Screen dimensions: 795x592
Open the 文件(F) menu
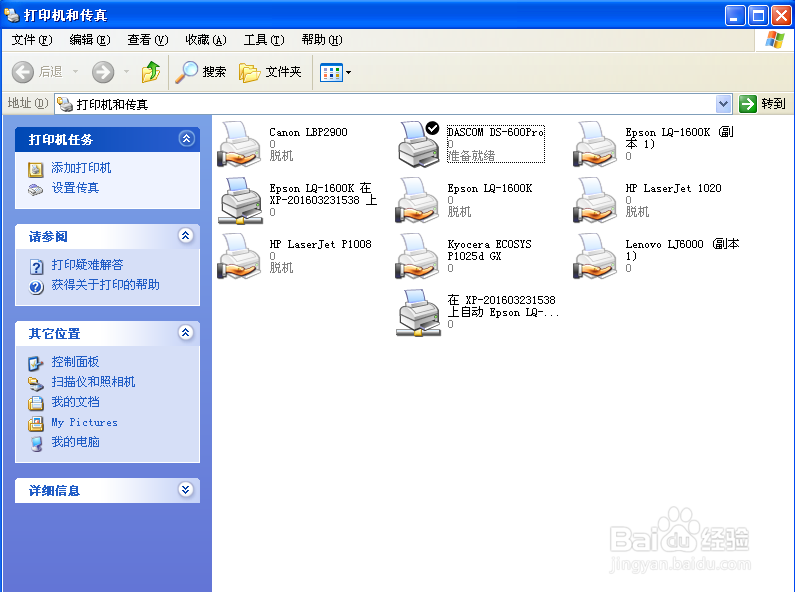coord(32,40)
